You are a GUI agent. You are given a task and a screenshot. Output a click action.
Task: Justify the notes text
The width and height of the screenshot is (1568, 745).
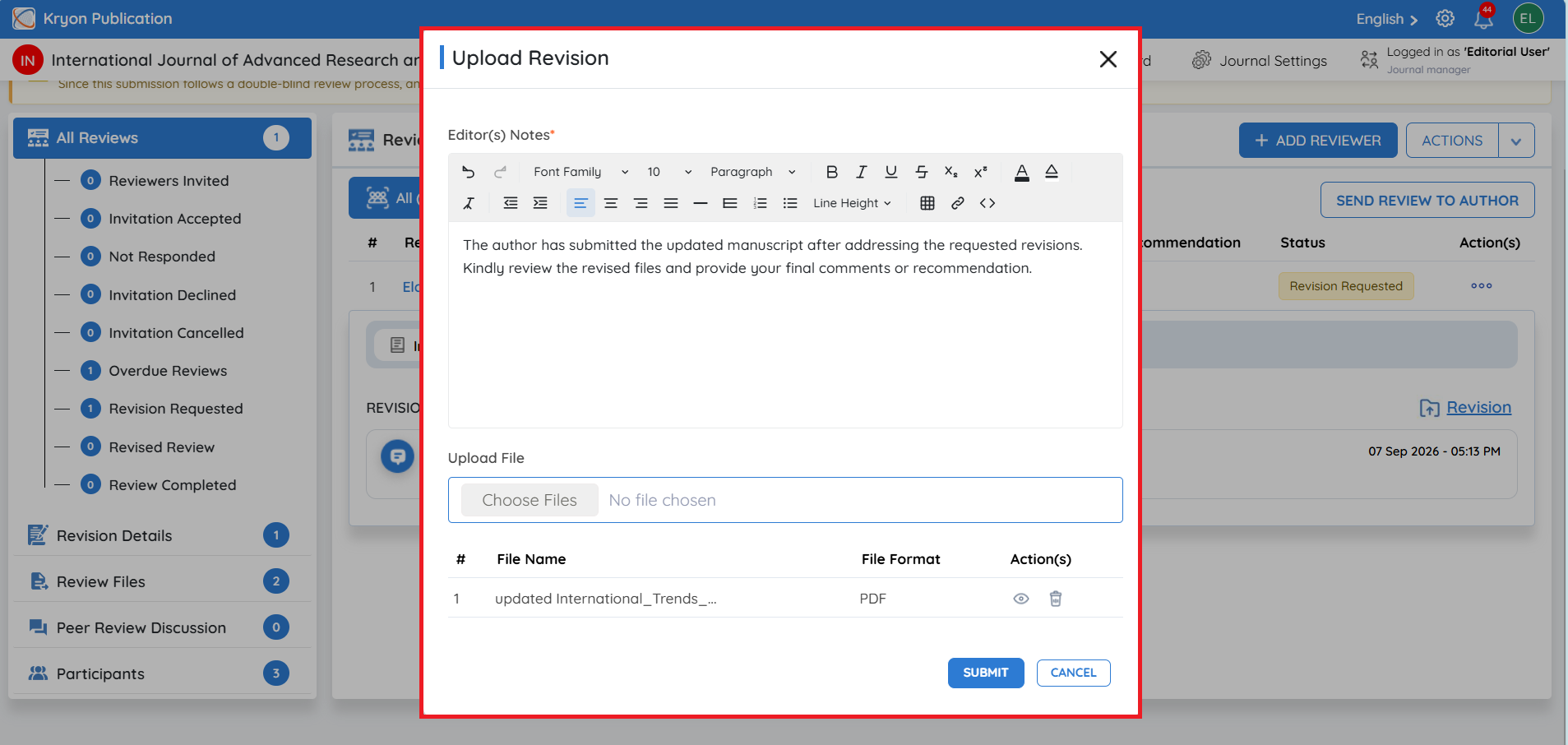pos(671,203)
